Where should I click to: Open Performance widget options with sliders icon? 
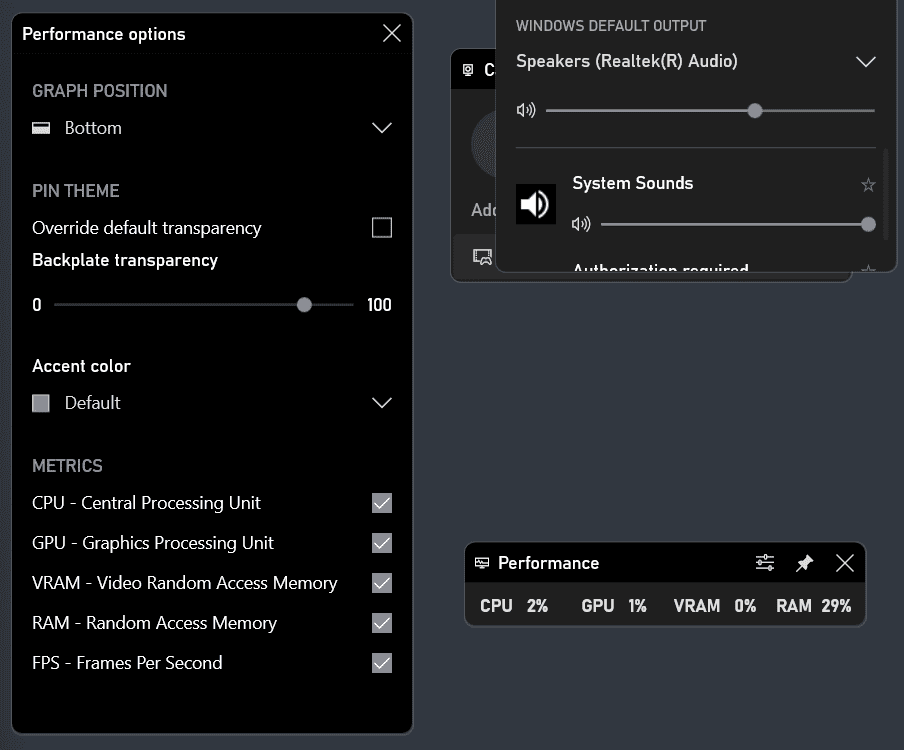pyautogui.click(x=765, y=562)
